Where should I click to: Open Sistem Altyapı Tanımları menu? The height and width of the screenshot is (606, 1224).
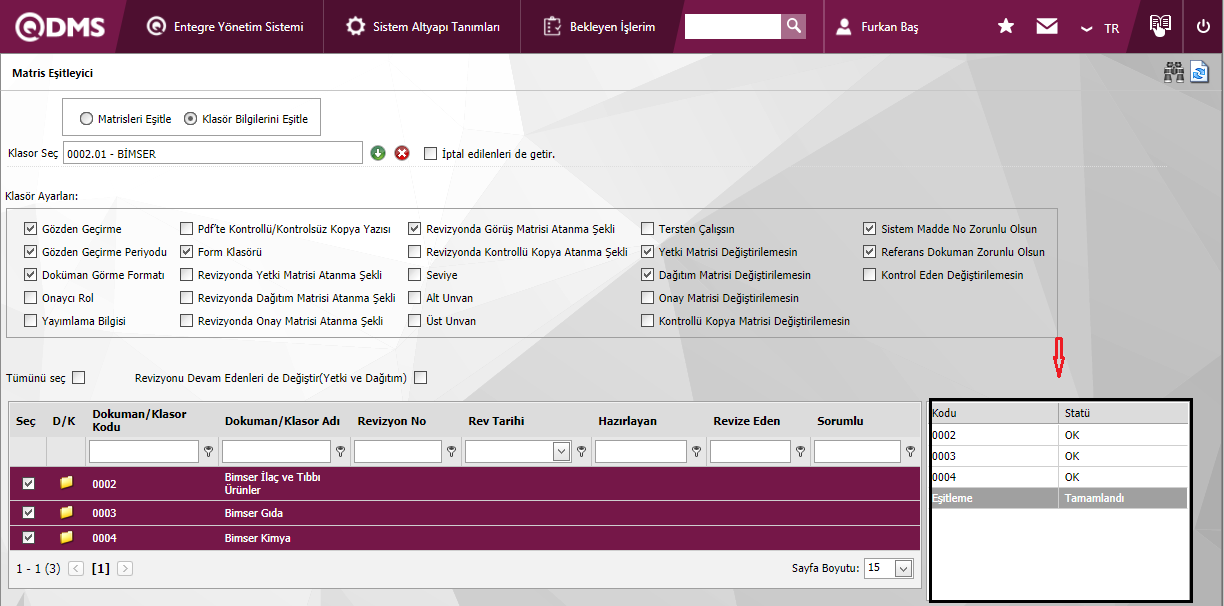[x=423, y=27]
